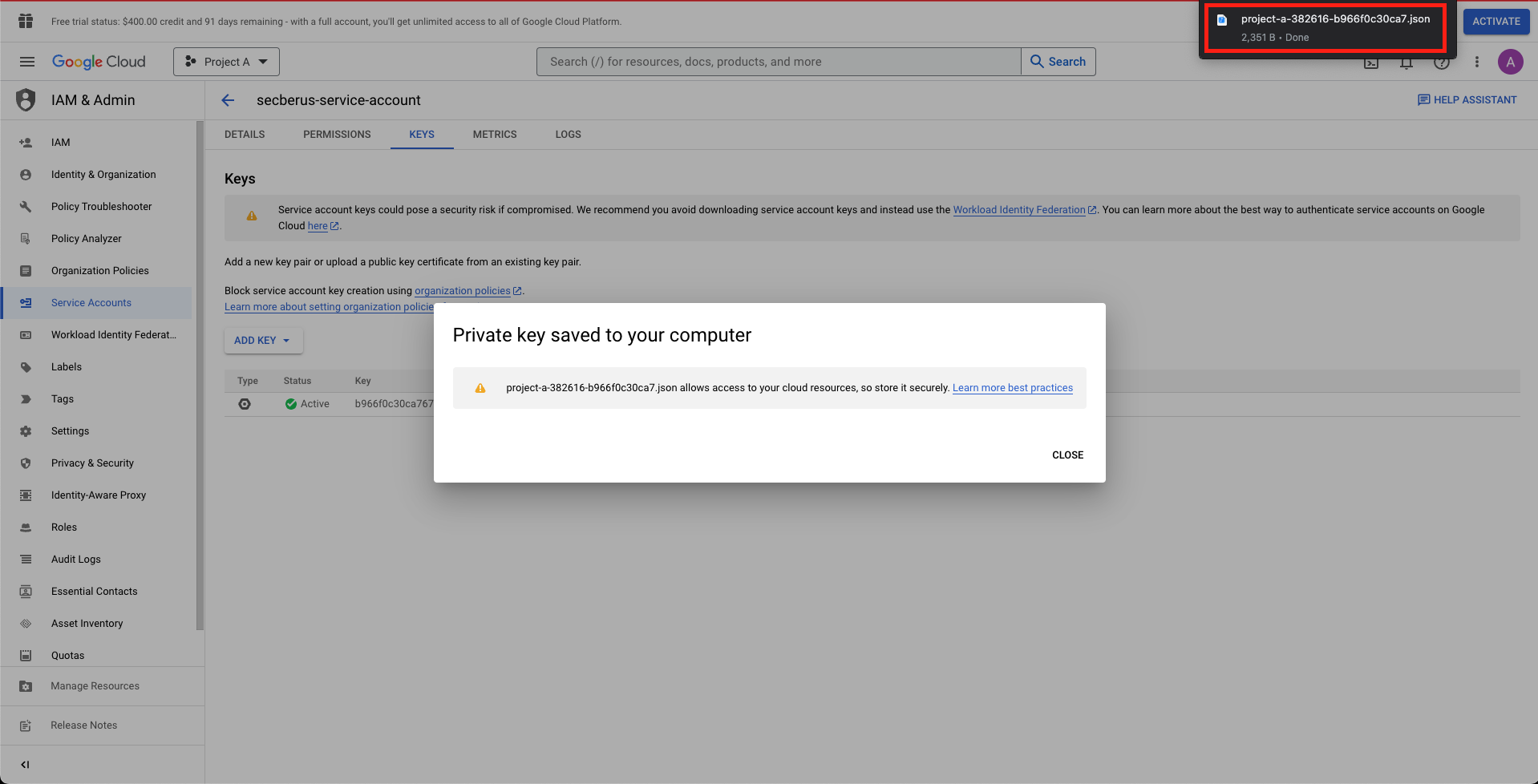Select the KEYS tab
This screenshot has height=784, width=1538.
pos(422,135)
